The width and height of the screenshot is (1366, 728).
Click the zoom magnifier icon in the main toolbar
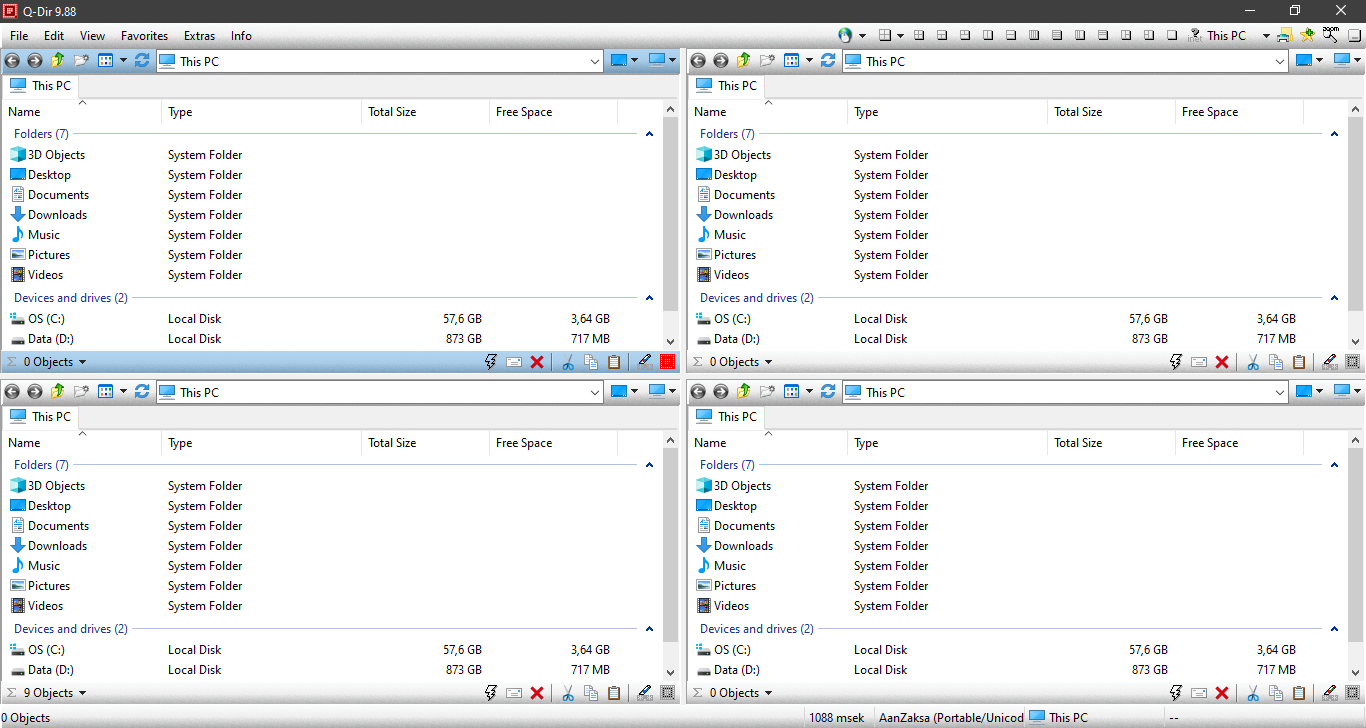[x=1330, y=35]
